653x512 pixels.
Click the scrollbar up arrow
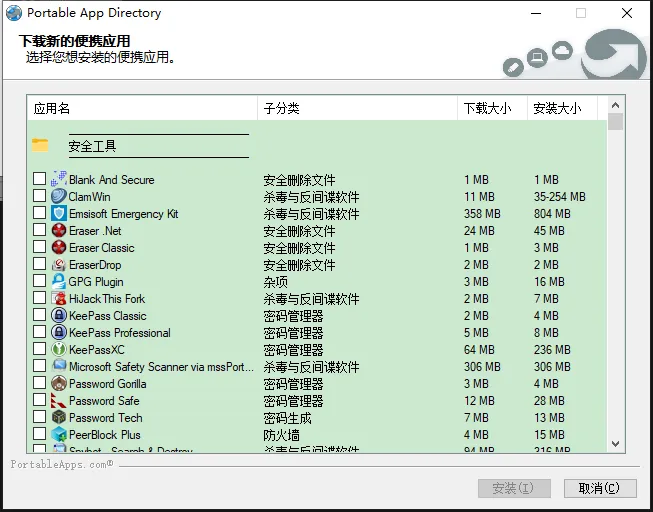[616, 105]
